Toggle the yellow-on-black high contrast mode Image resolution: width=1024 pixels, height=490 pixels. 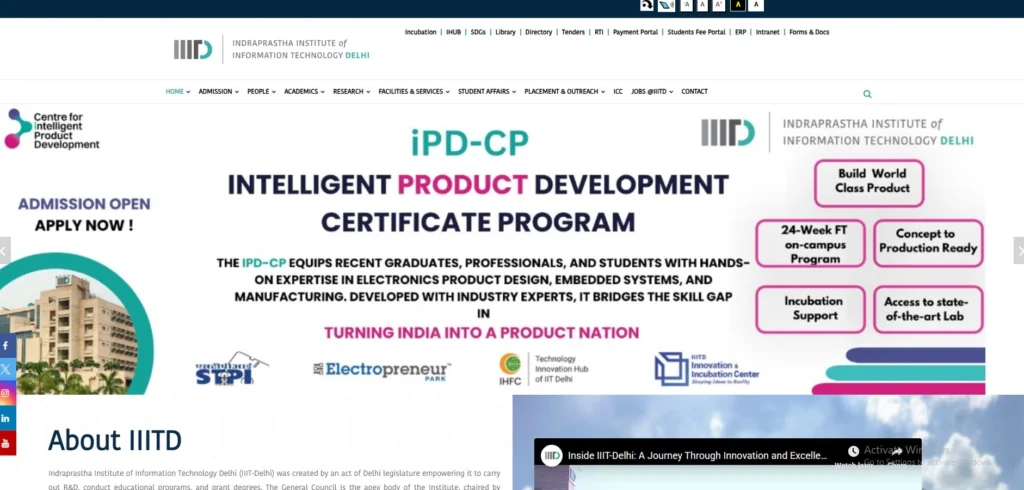[x=737, y=5]
